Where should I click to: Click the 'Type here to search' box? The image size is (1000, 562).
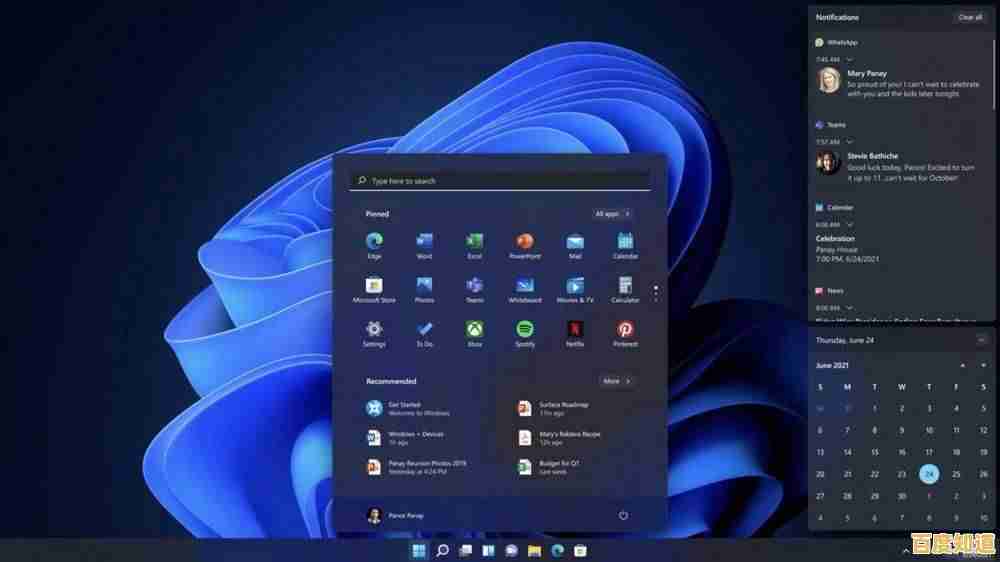click(x=500, y=181)
